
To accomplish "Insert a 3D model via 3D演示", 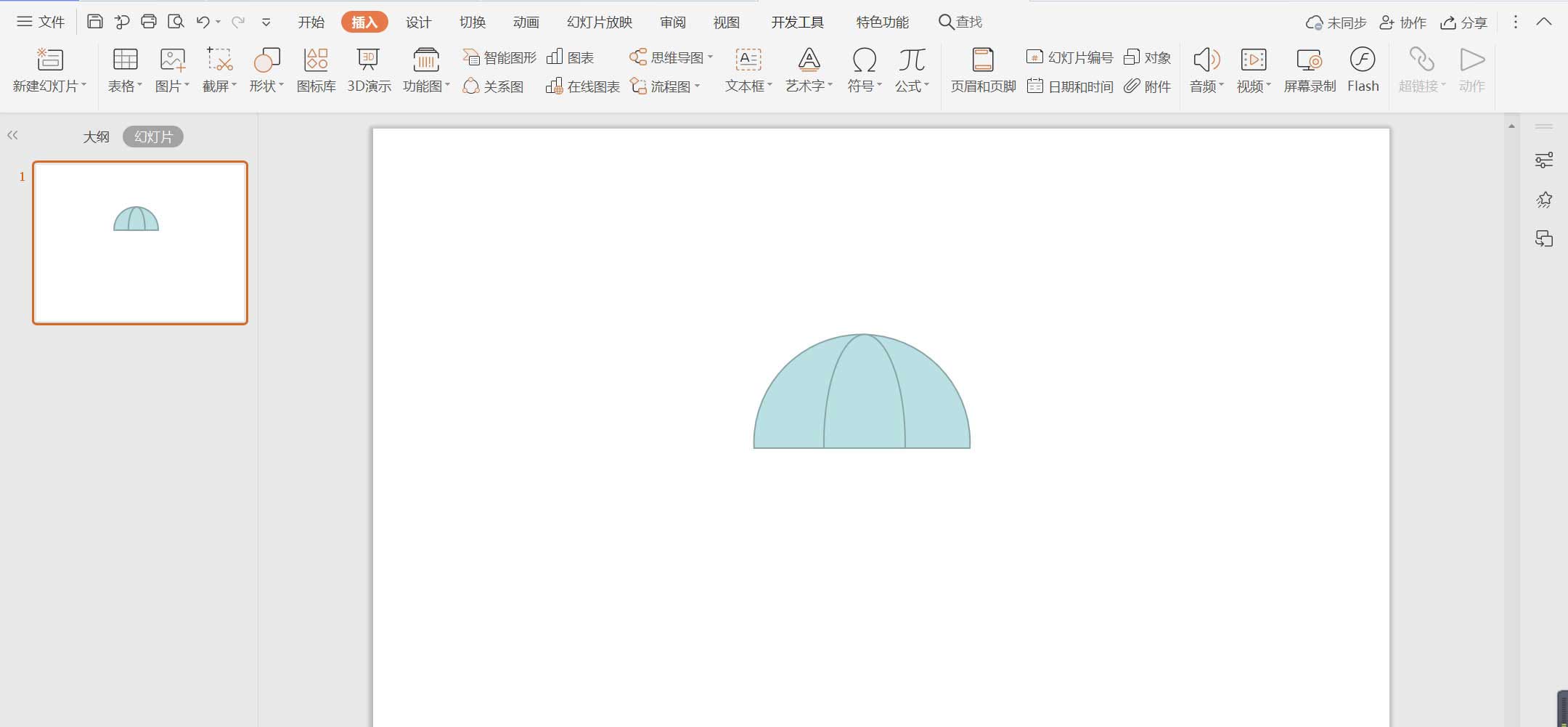I will [x=367, y=69].
